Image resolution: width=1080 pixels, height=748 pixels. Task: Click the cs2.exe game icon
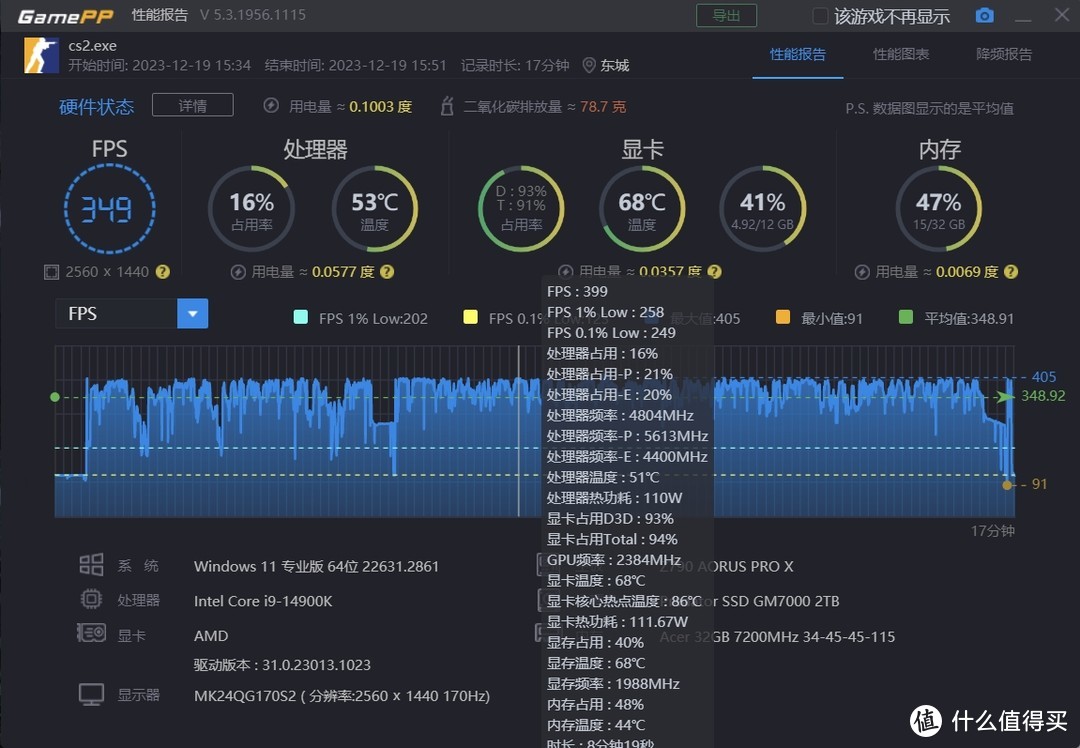tap(41, 55)
